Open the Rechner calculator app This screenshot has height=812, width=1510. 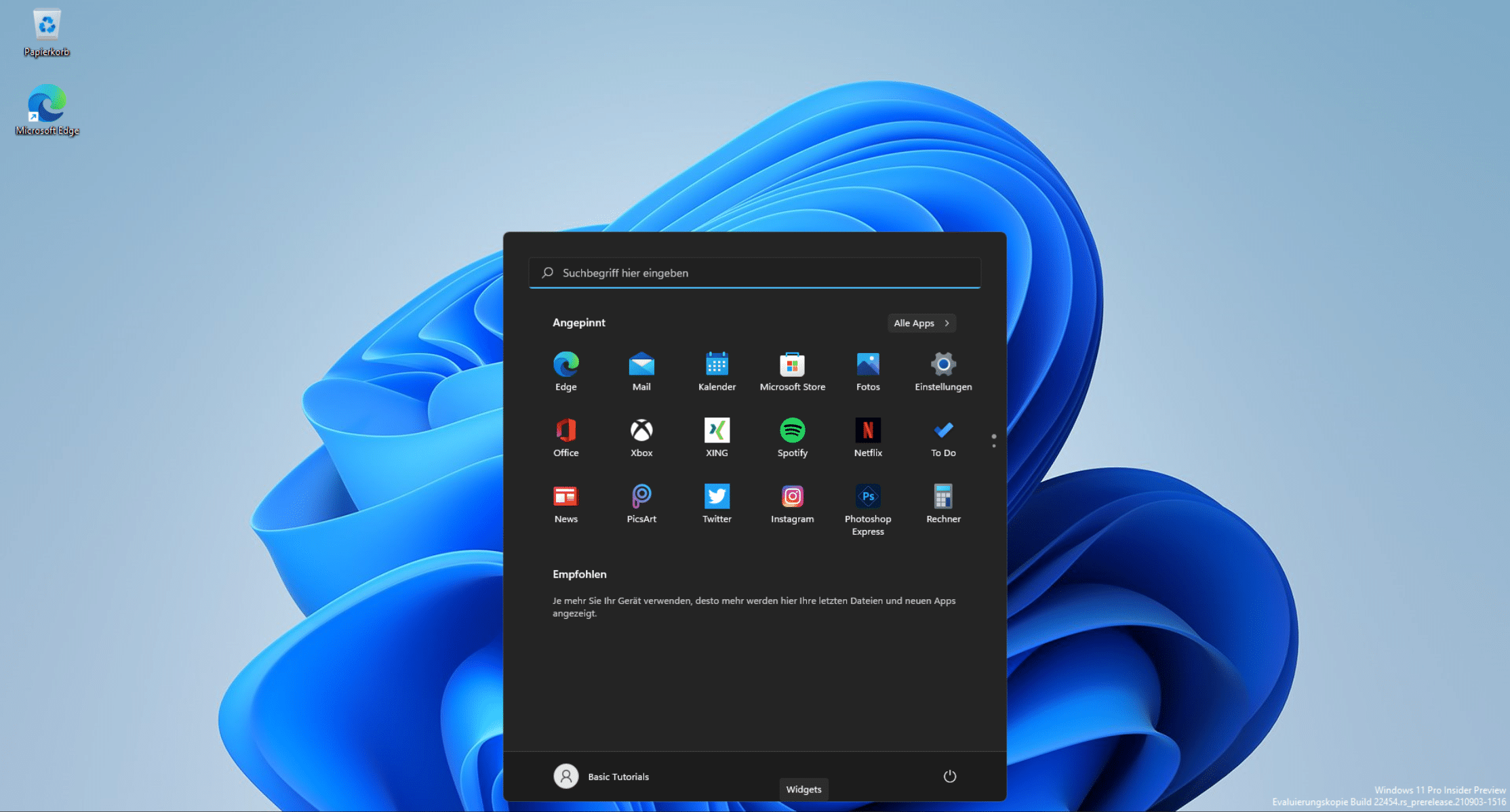(942, 497)
